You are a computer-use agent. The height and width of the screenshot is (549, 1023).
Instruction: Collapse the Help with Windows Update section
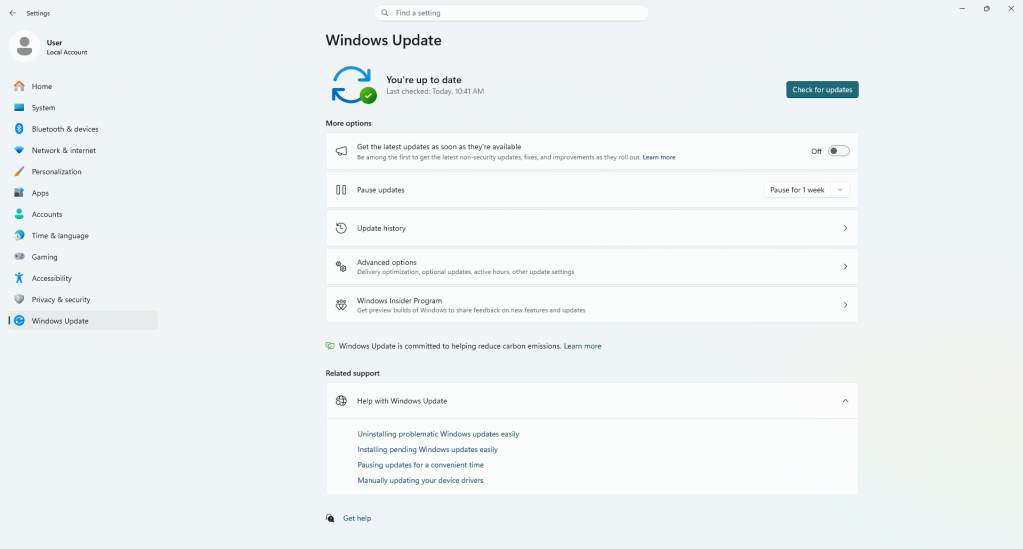[x=845, y=401]
